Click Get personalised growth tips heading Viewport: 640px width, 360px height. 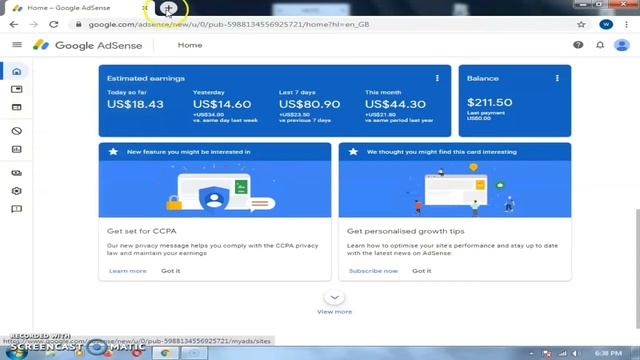(x=406, y=231)
